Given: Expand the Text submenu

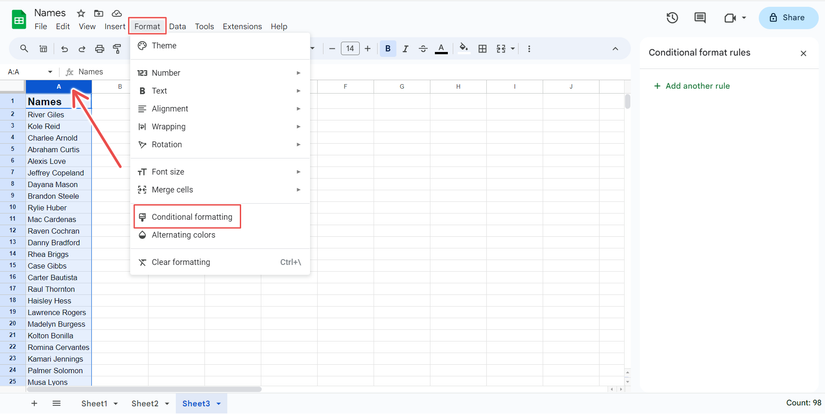Looking at the screenshot, I should (x=220, y=91).
